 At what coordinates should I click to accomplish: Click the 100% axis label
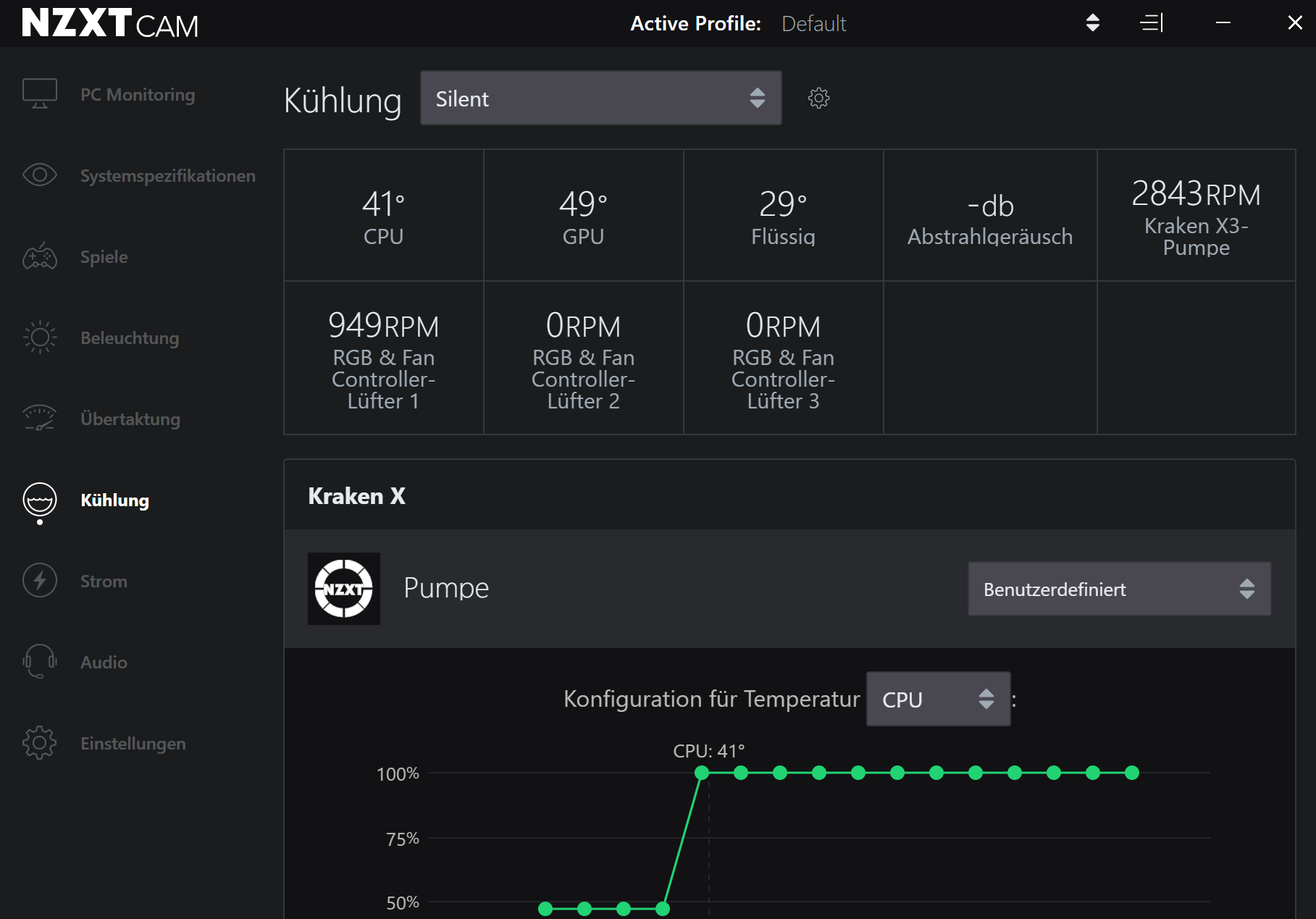[398, 774]
